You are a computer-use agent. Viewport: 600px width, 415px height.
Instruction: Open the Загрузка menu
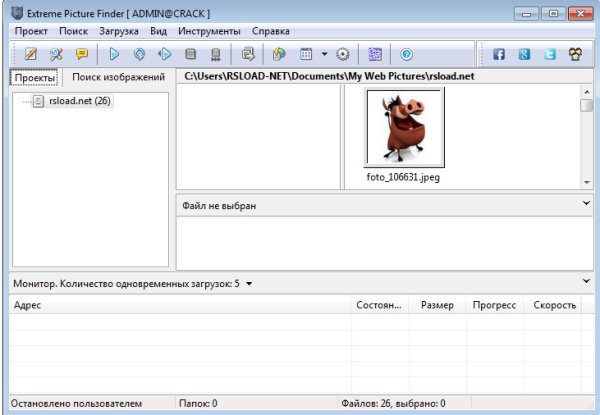(119, 31)
